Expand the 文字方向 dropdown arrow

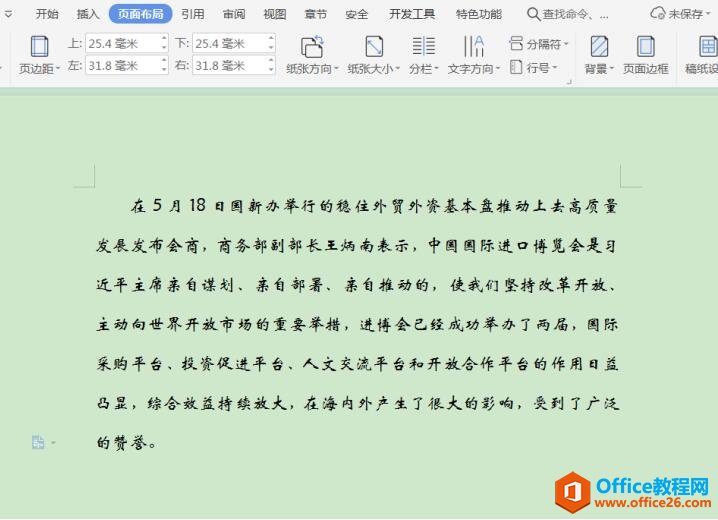498,69
